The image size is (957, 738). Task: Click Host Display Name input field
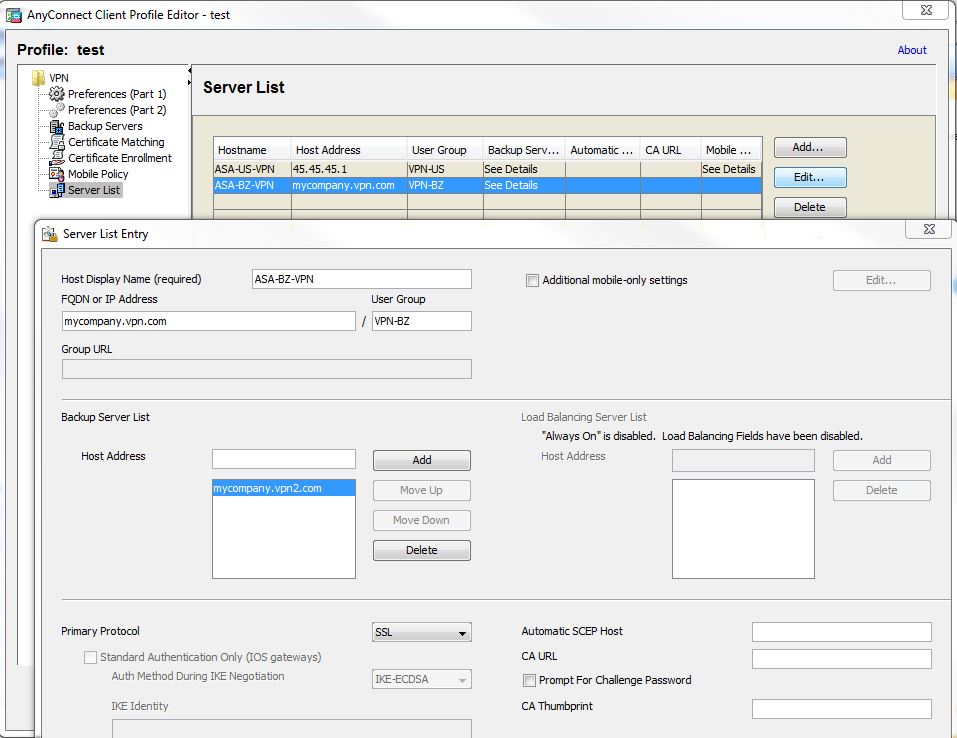point(361,279)
